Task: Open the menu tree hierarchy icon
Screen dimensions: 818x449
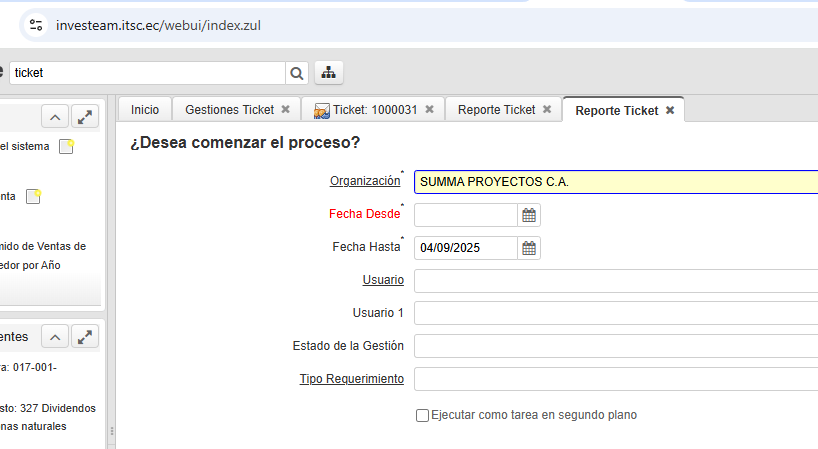Action: coord(329,73)
